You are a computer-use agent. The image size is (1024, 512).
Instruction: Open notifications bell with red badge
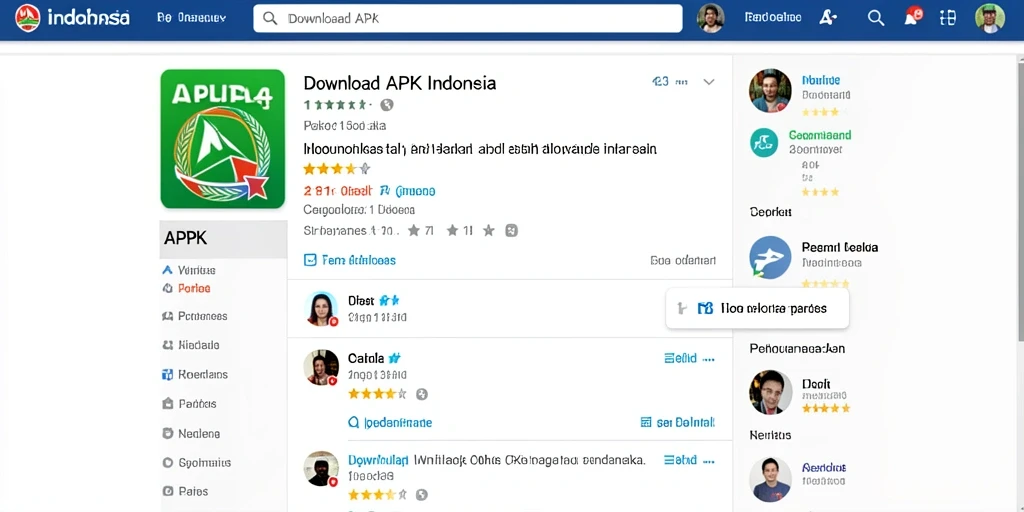(912, 17)
